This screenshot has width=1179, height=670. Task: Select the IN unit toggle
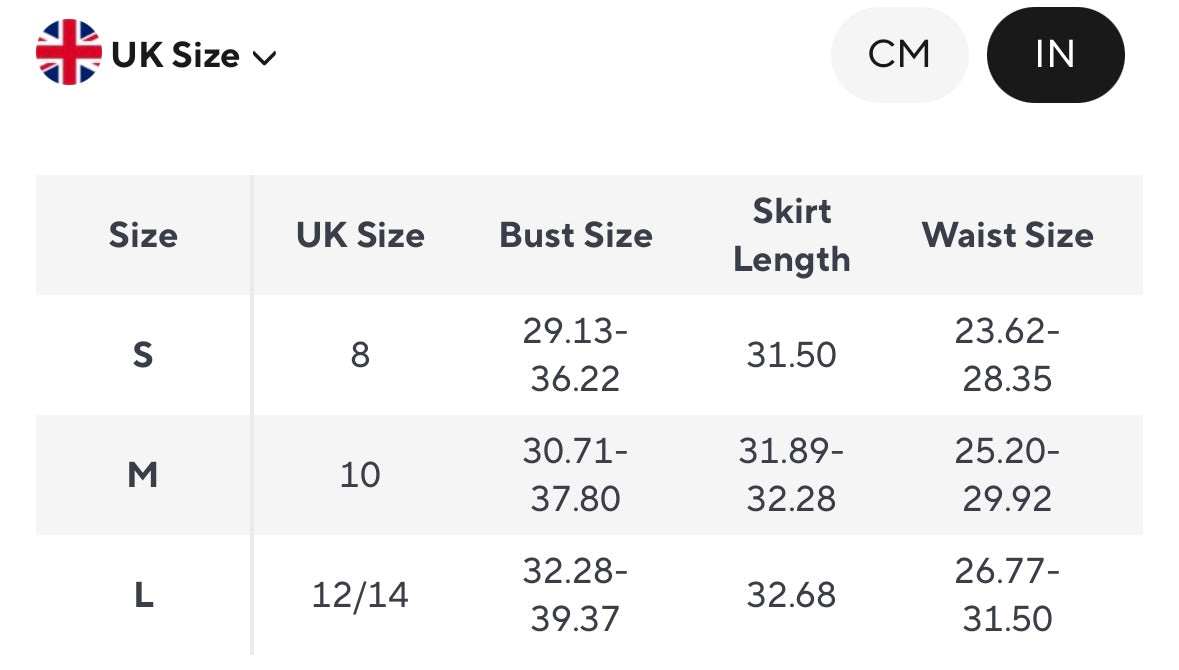(x=1055, y=55)
